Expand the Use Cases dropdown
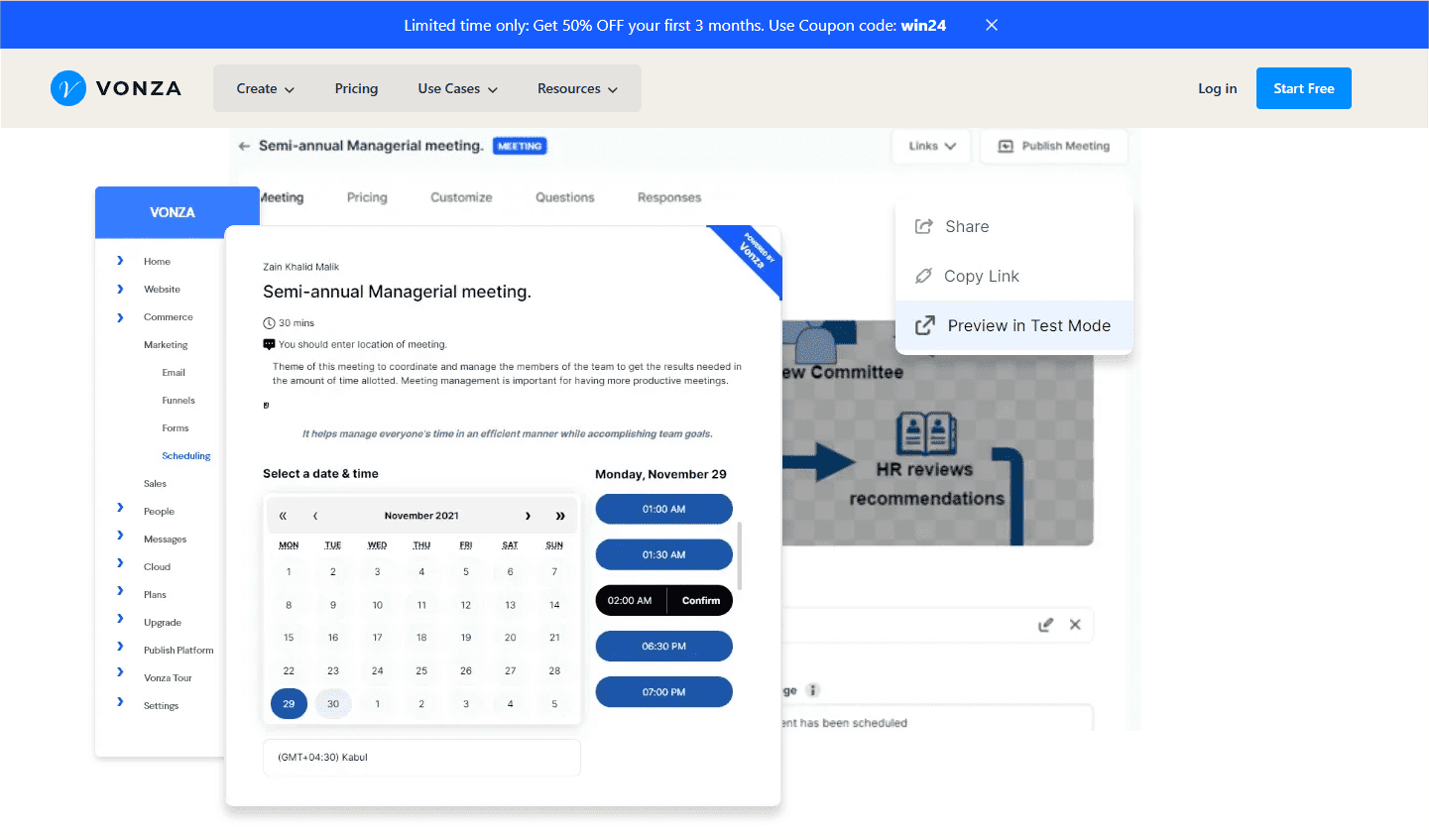The width and height of the screenshot is (1429, 840). [458, 88]
